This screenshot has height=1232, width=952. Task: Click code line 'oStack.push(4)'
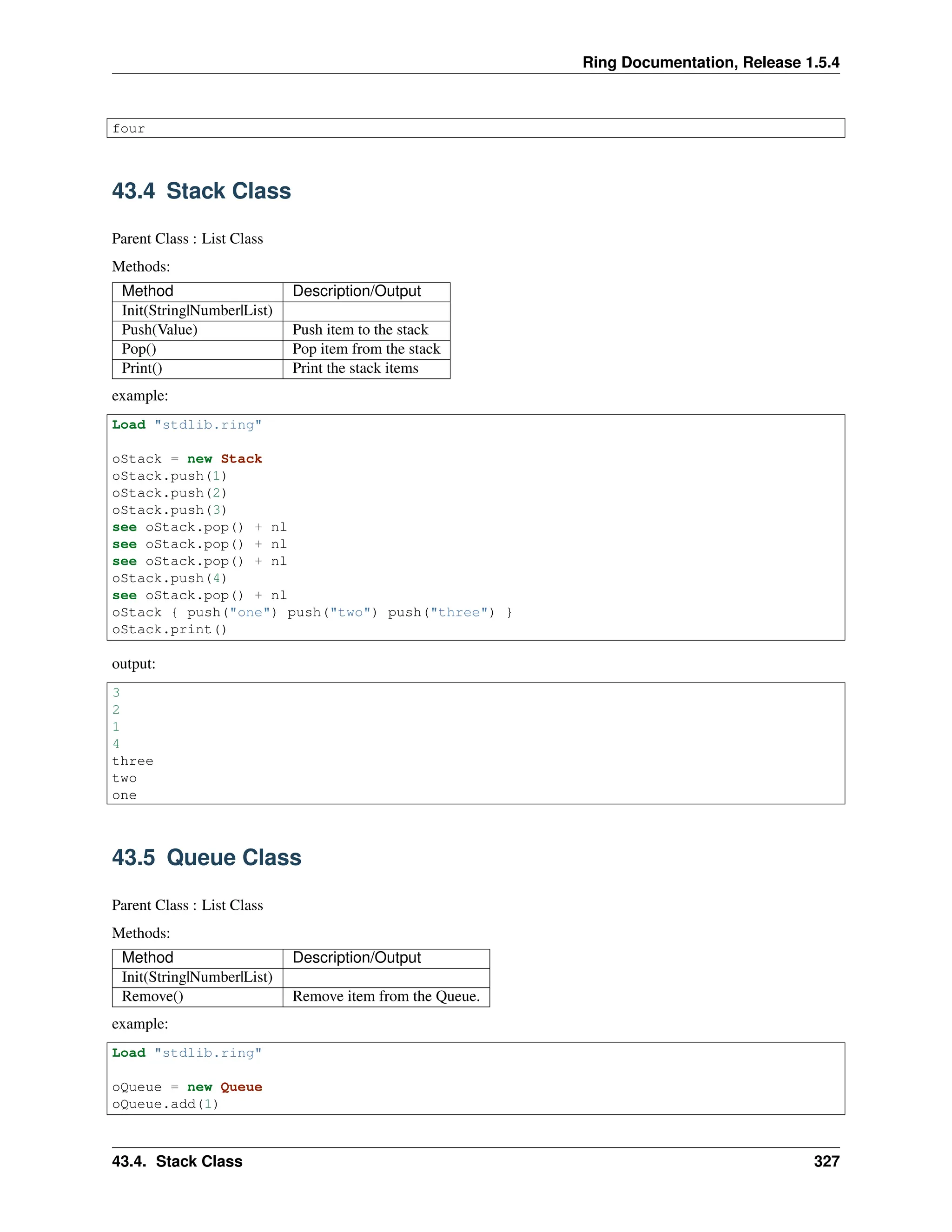point(169,578)
